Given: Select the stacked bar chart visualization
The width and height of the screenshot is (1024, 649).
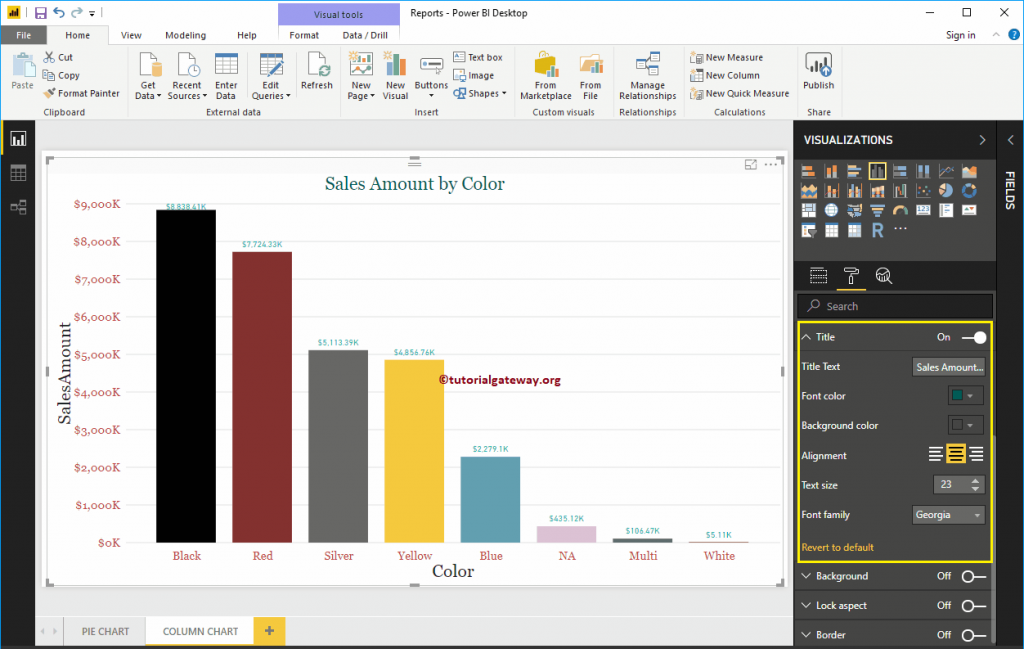Looking at the screenshot, I should click(808, 170).
